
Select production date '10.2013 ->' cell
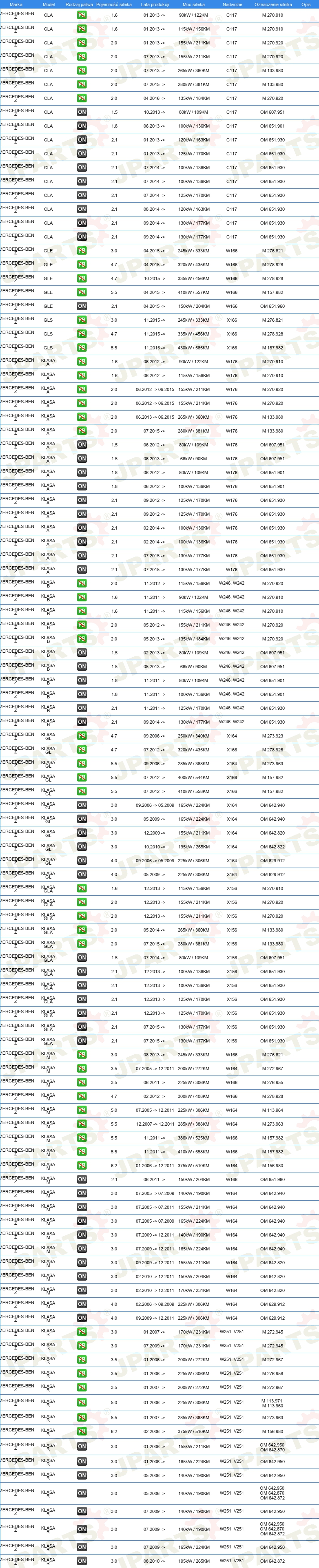coord(154,112)
